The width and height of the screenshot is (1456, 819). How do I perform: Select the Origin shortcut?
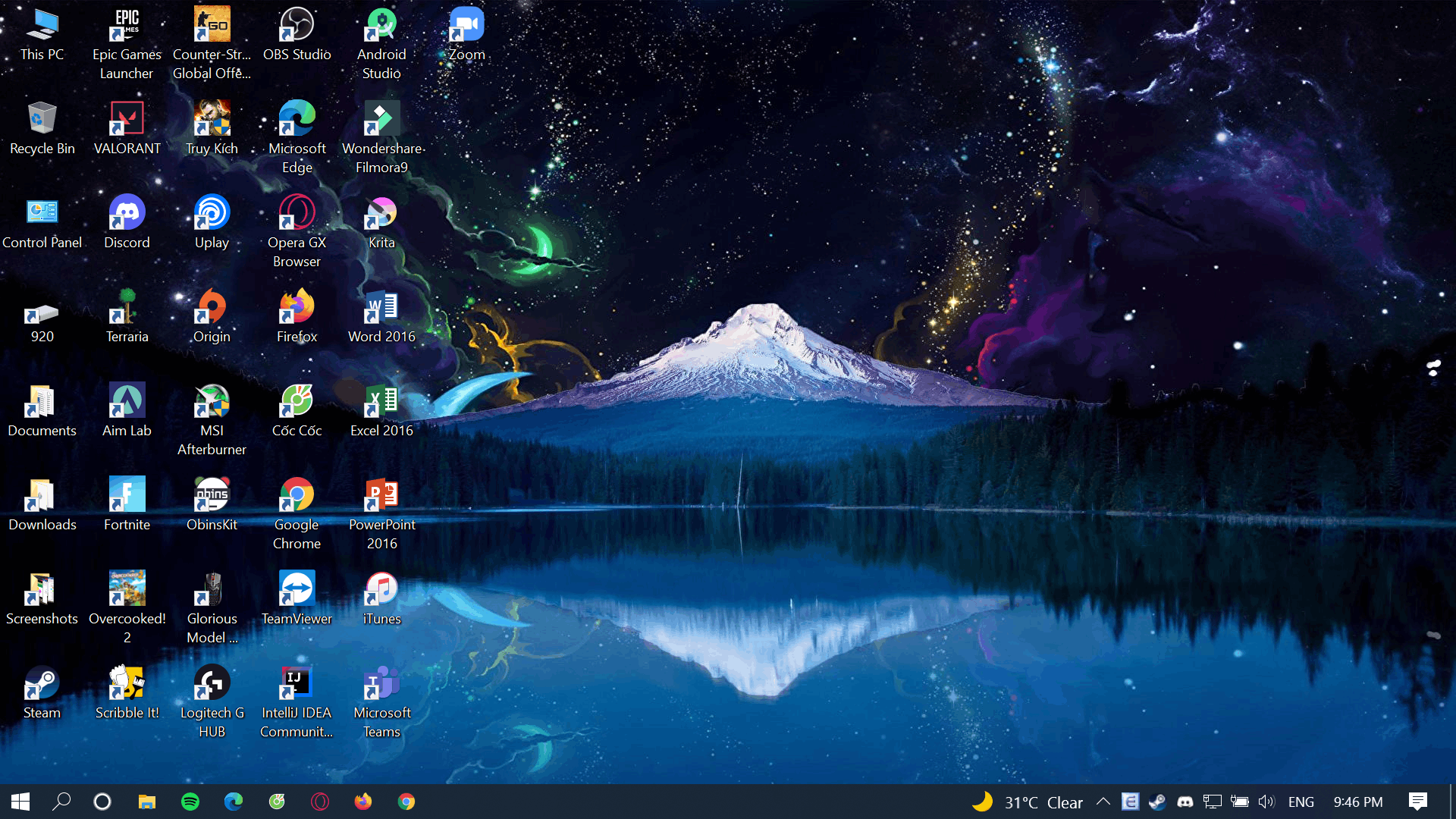pyautogui.click(x=212, y=317)
